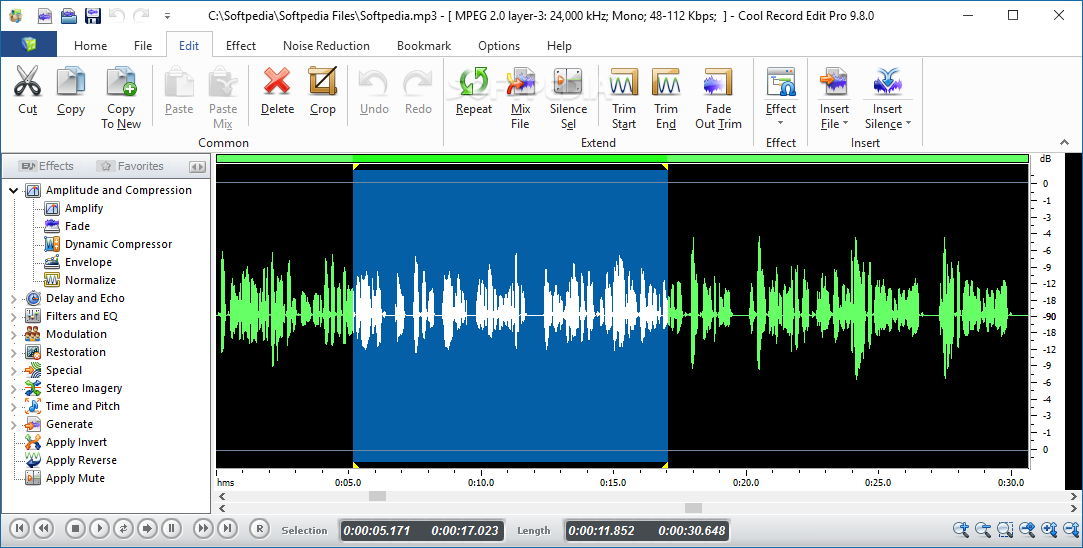Expand the Filters and EQ category
This screenshot has height=548, width=1083.
tap(13, 316)
